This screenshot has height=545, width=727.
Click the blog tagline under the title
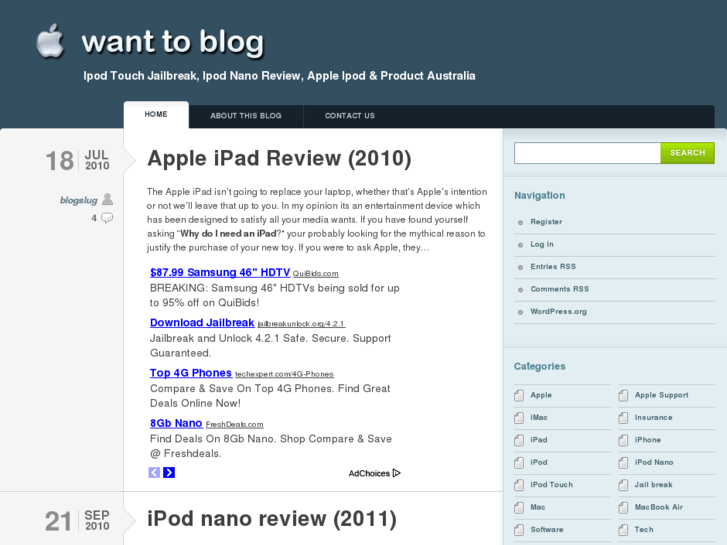click(279, 76)
